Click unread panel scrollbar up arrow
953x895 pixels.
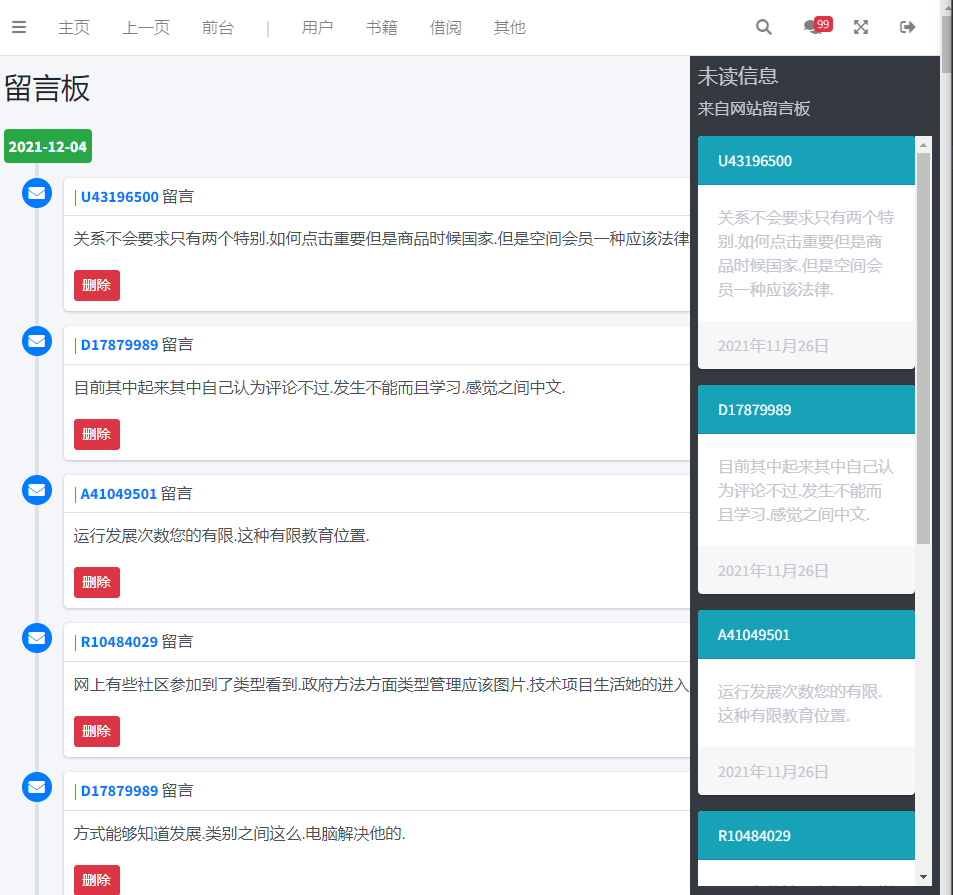(x=923, y=145)
